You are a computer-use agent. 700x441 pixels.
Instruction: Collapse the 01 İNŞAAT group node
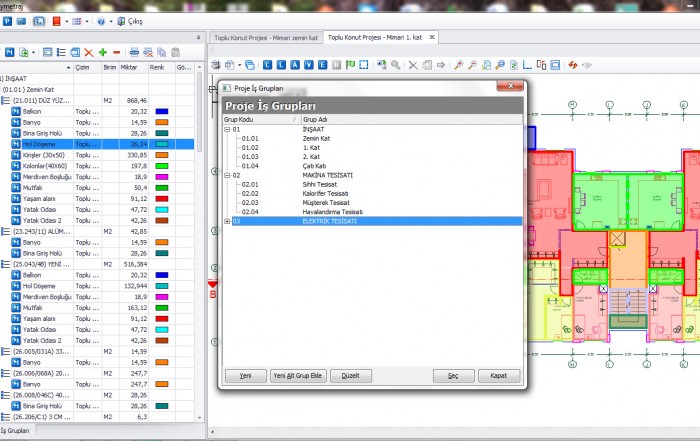pos(227,129)
